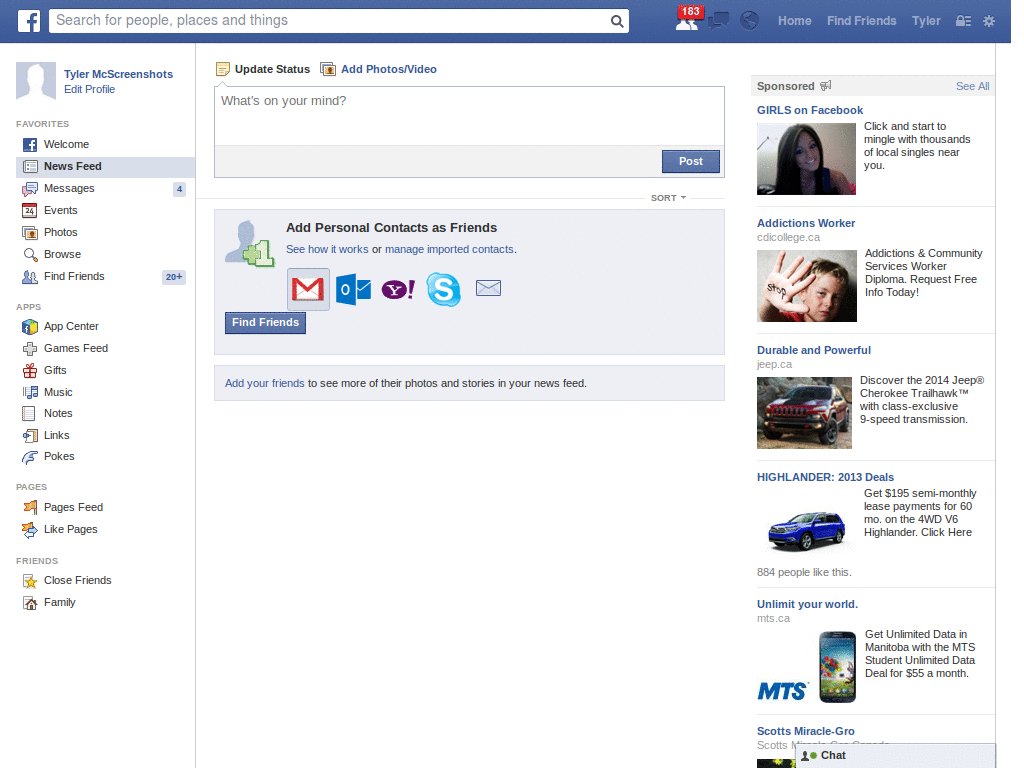
Task: Open Tyler McScreenshots profile name link
Action: [x=118, y=74]
